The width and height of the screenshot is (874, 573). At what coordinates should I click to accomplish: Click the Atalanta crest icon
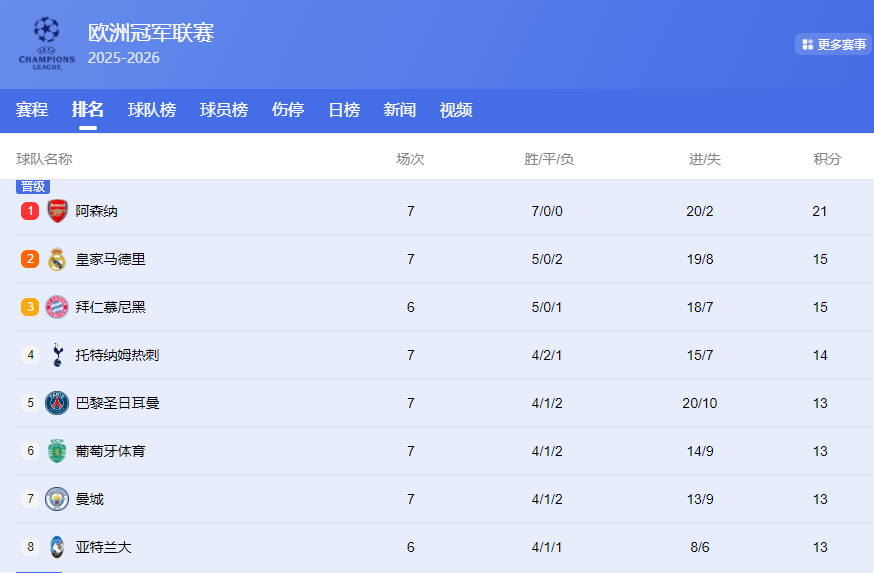tap(57, 547)
